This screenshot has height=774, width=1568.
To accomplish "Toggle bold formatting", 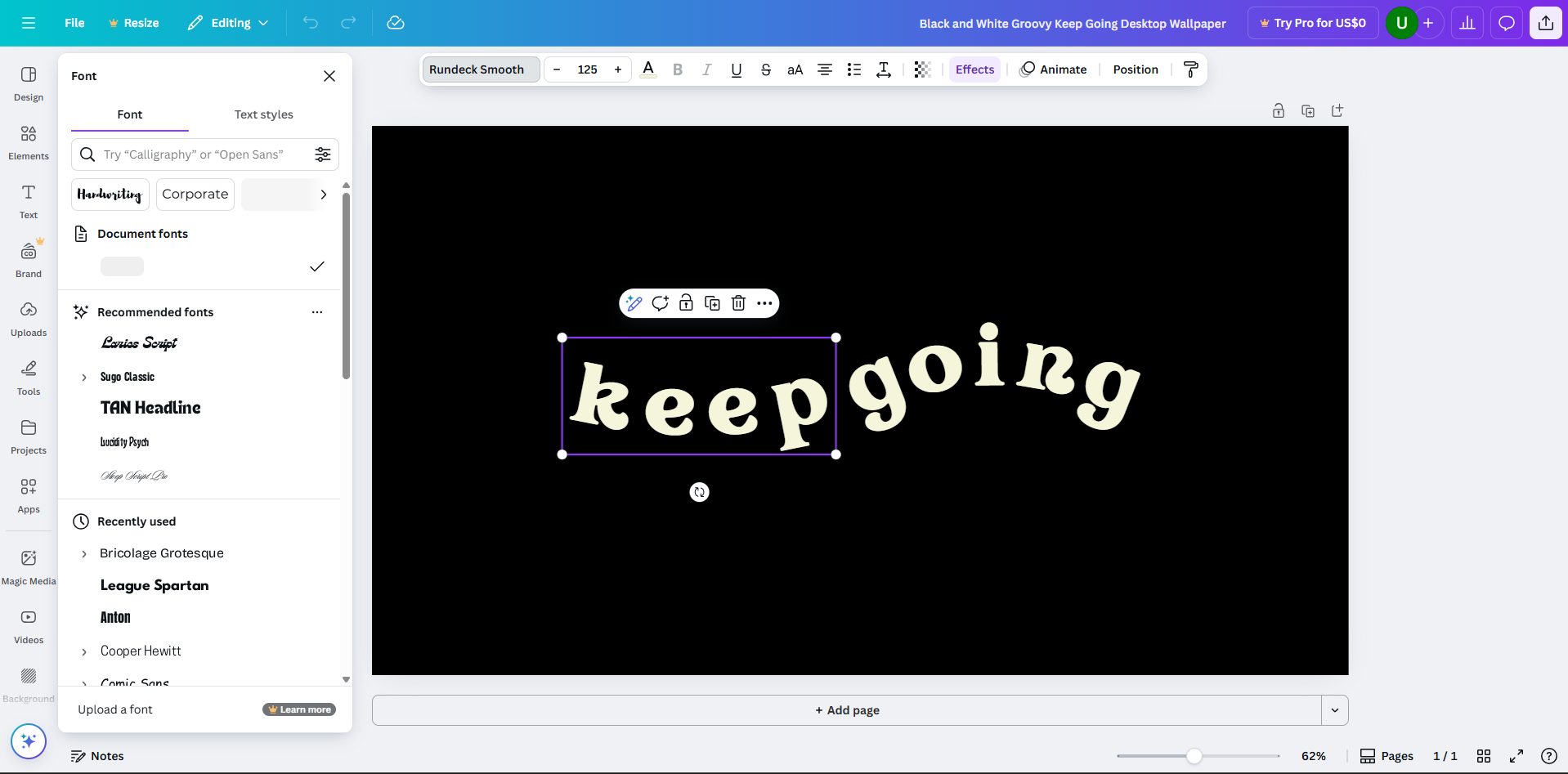I will [x=677, y=69].
